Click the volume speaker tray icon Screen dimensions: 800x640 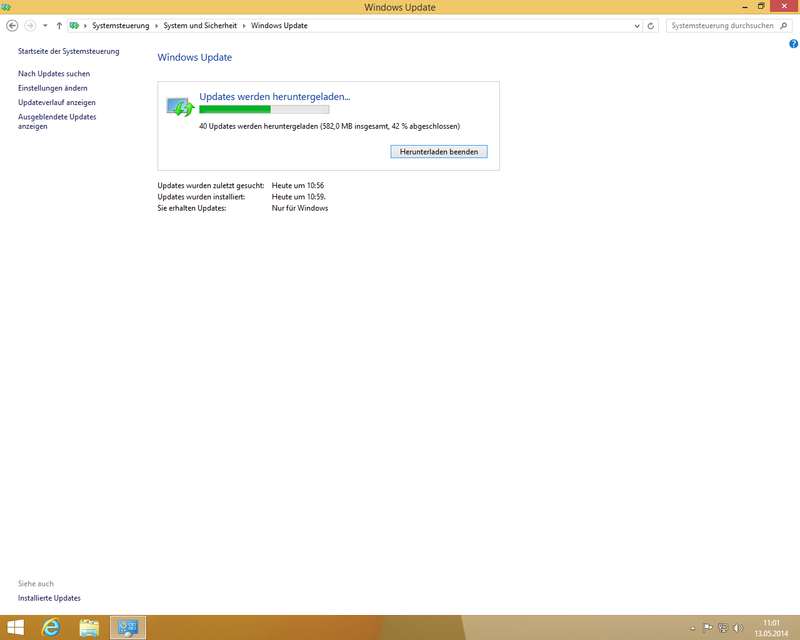point(738,628)
